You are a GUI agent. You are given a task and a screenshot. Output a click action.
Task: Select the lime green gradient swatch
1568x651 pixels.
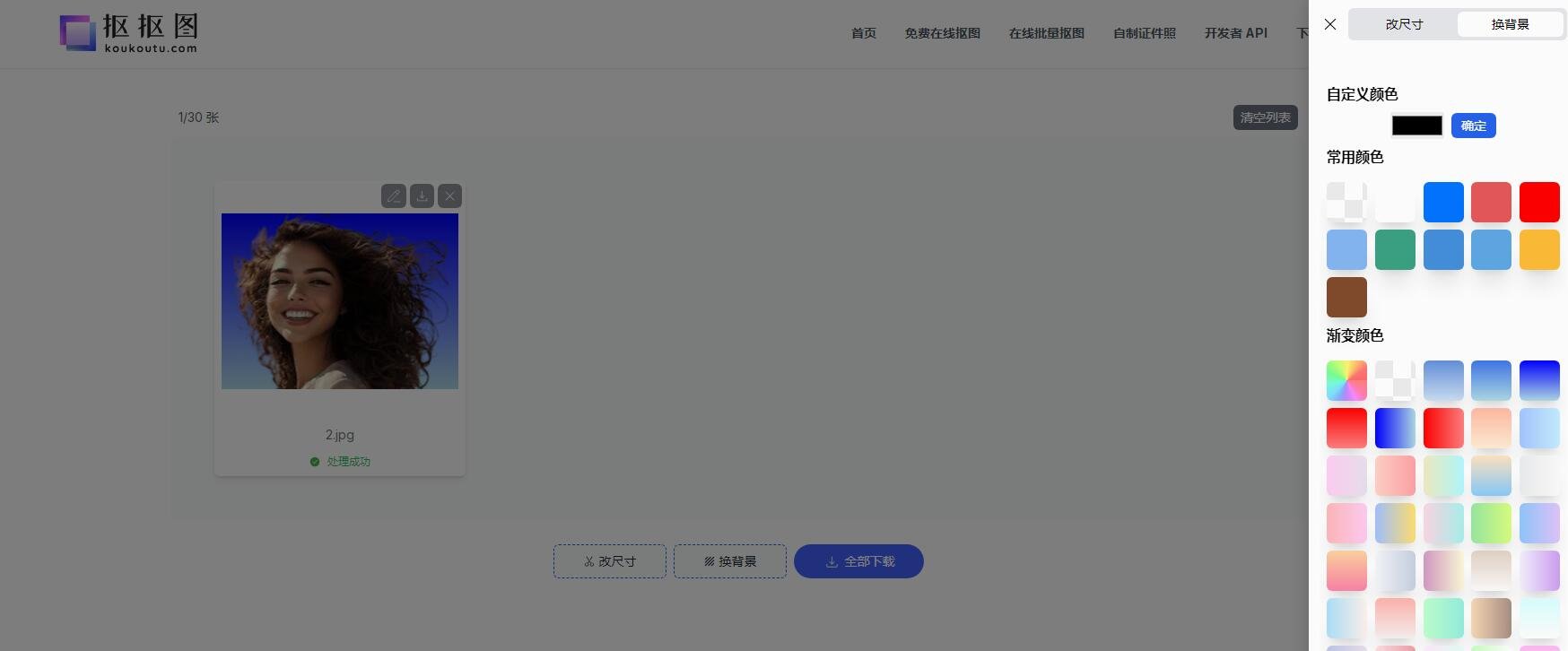click(1491, 523)
